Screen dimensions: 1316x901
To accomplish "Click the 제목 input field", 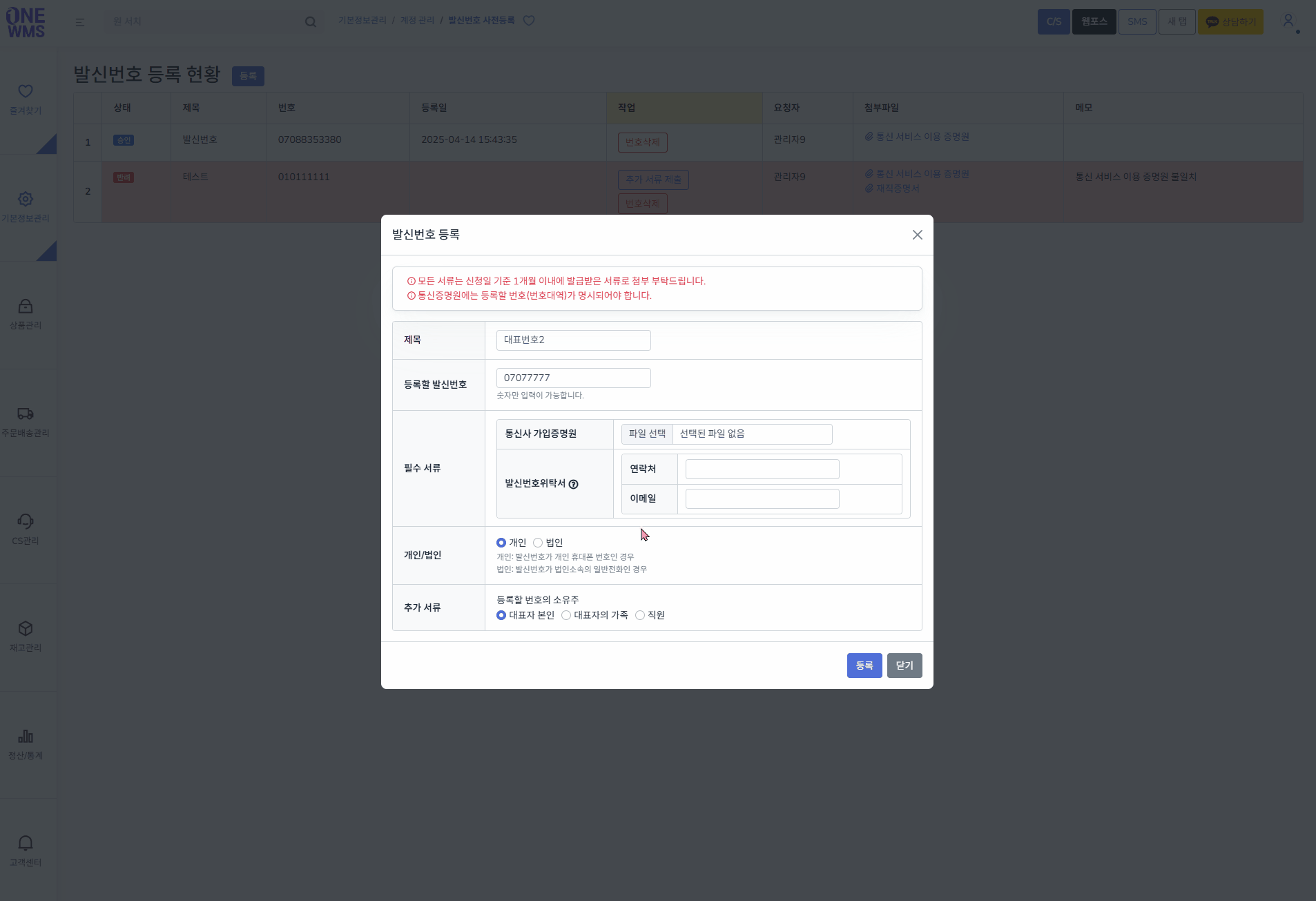I will click(573, 340).
